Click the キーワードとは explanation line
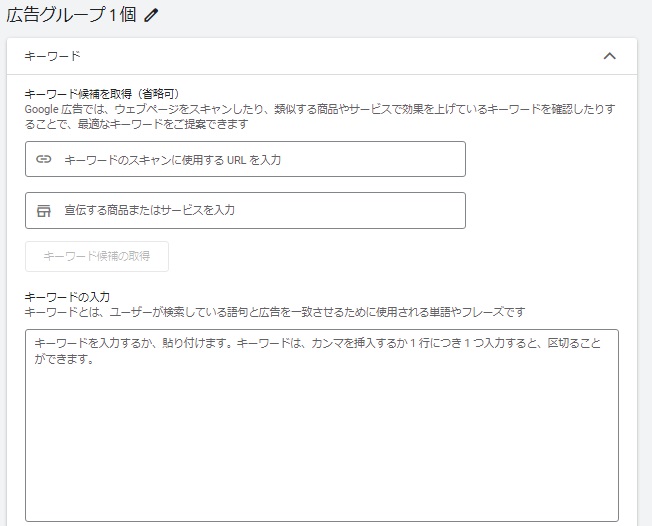Screen dimensions: 652x526 [x=275, y=312]
